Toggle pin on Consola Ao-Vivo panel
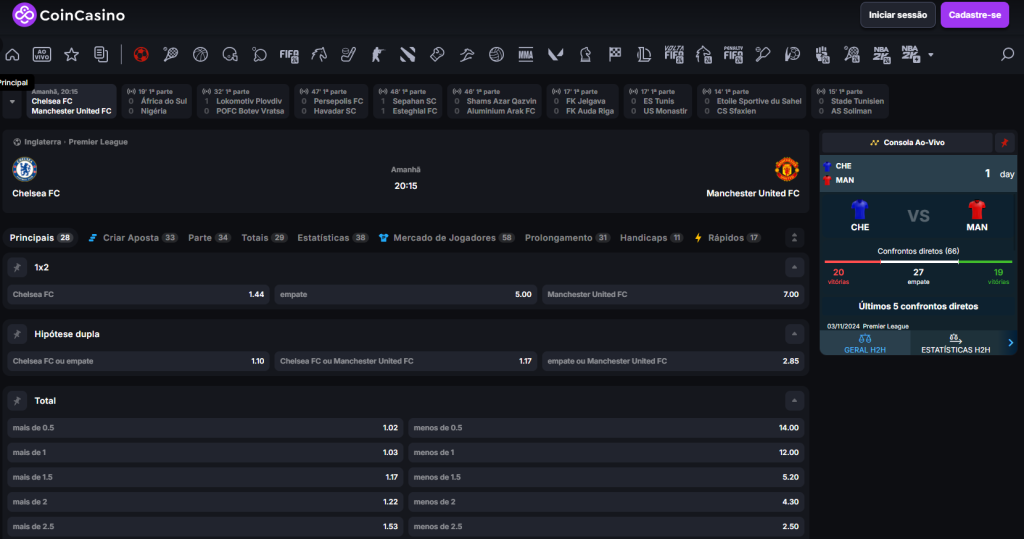 [1004, 142]
